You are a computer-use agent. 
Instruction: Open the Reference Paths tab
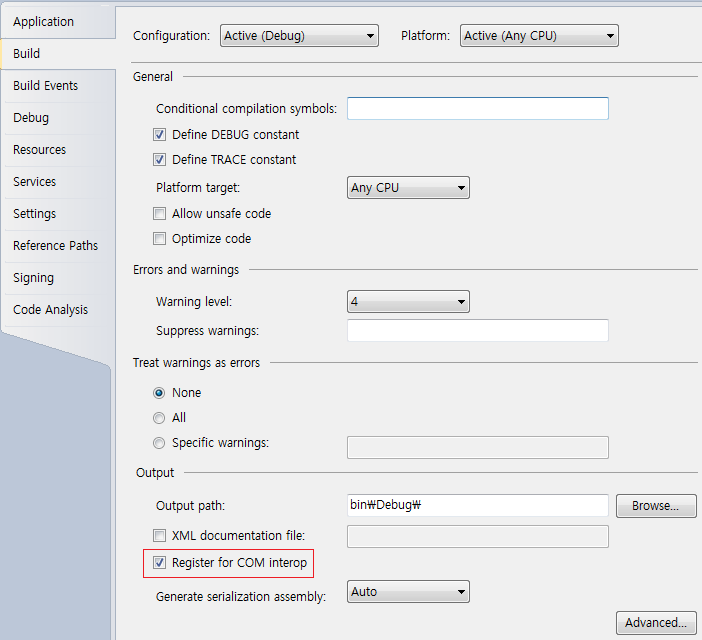click(x=58, y=246)
